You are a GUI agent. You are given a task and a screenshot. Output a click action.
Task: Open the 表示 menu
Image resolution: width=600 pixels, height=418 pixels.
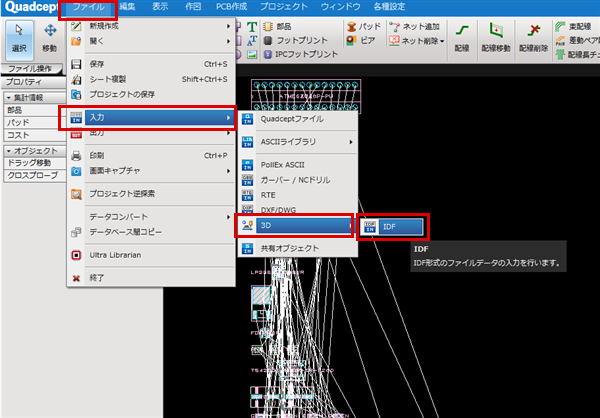160,7
